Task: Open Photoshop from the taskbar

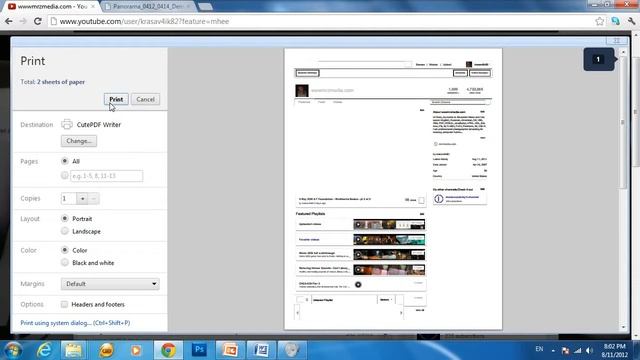Action: 199,350
